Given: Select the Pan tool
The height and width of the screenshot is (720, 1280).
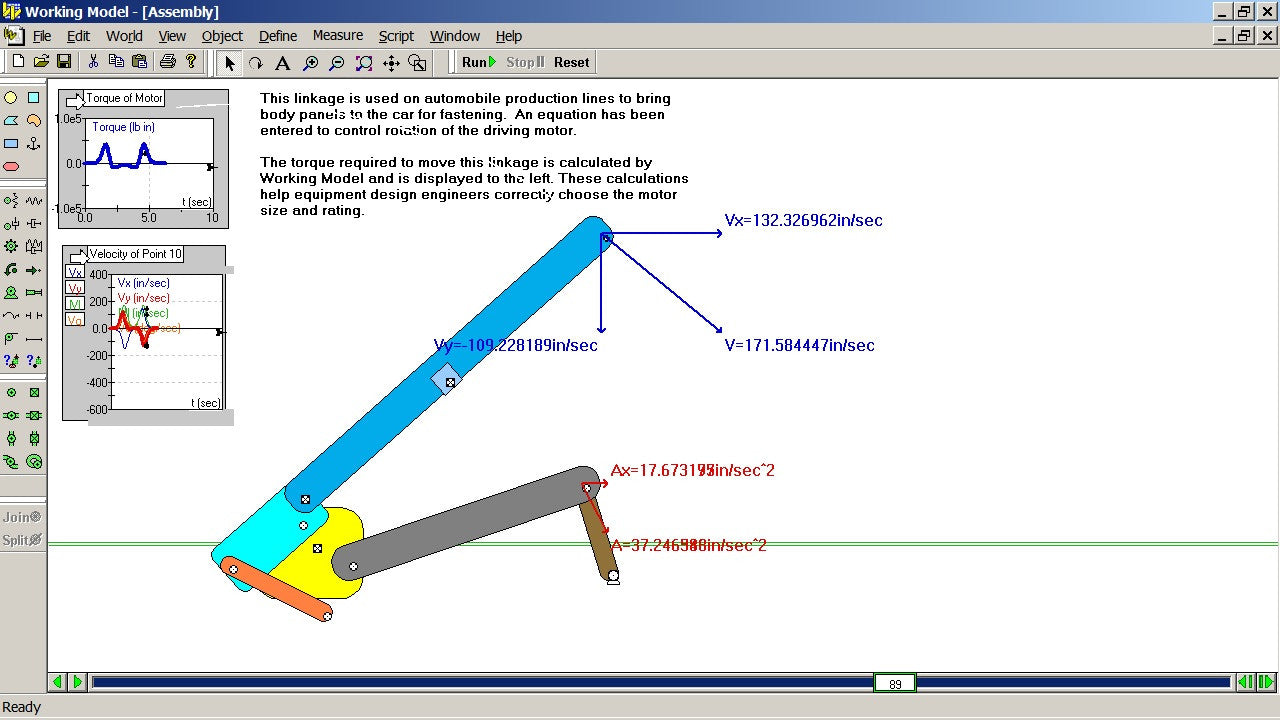Looking at the screenshot, I should point(391,63).
